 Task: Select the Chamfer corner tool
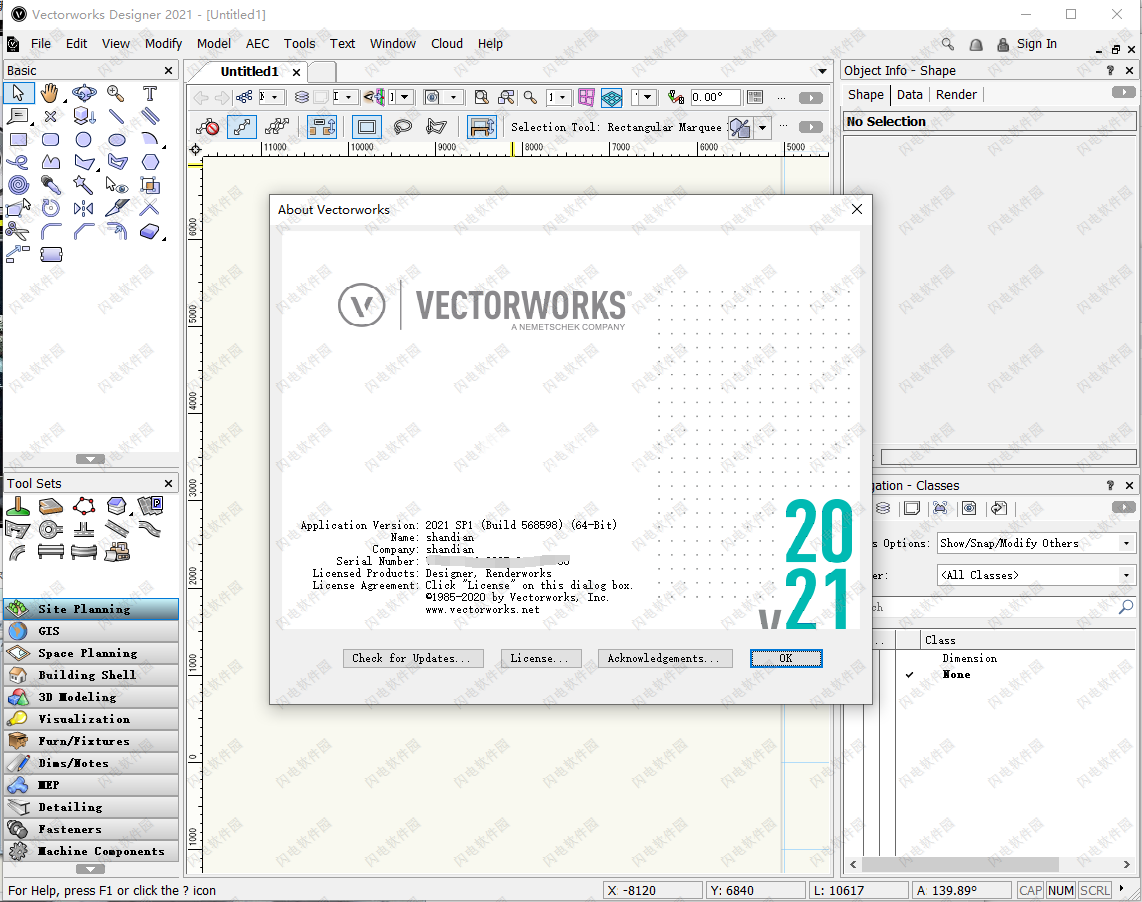(84, 232)
